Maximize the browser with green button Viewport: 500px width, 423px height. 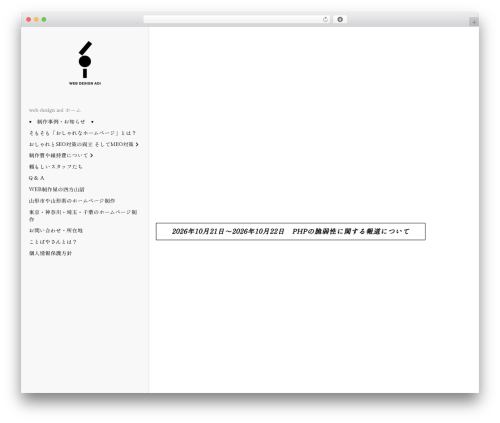pos(44,20)
